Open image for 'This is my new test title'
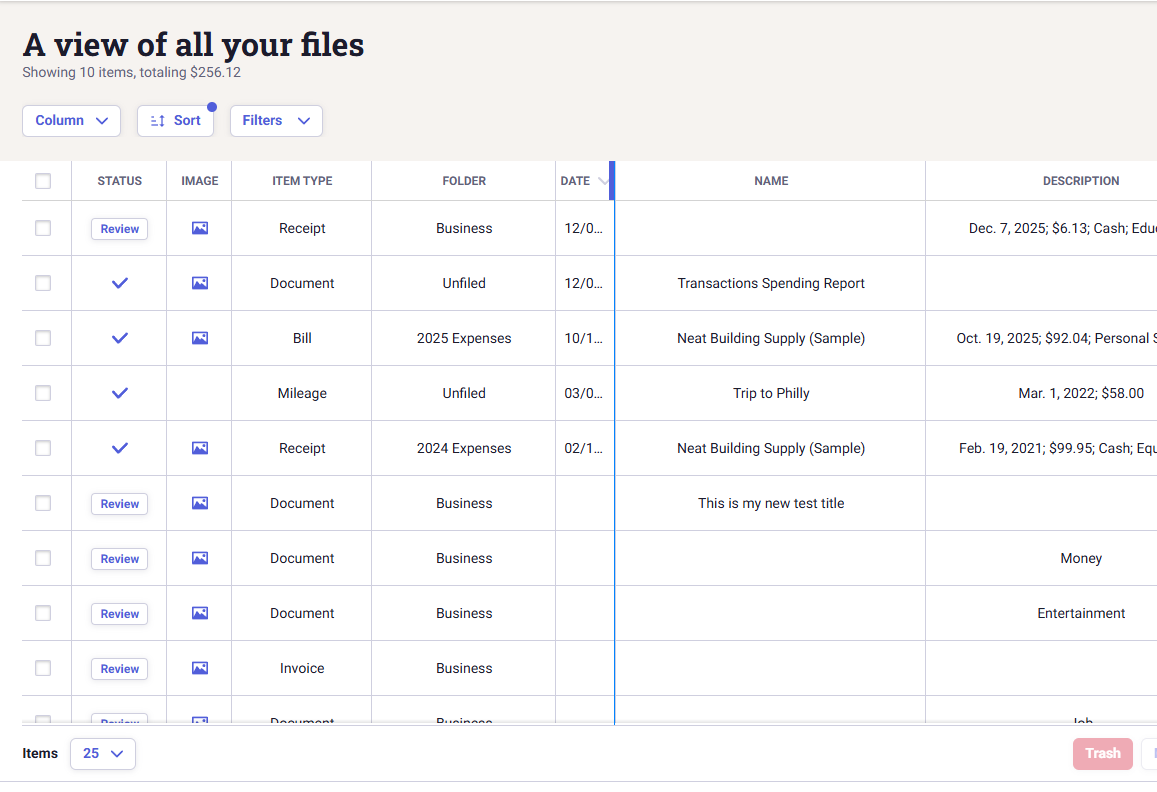Screen dimensions: 1157x792 click(x=200, y=503)
